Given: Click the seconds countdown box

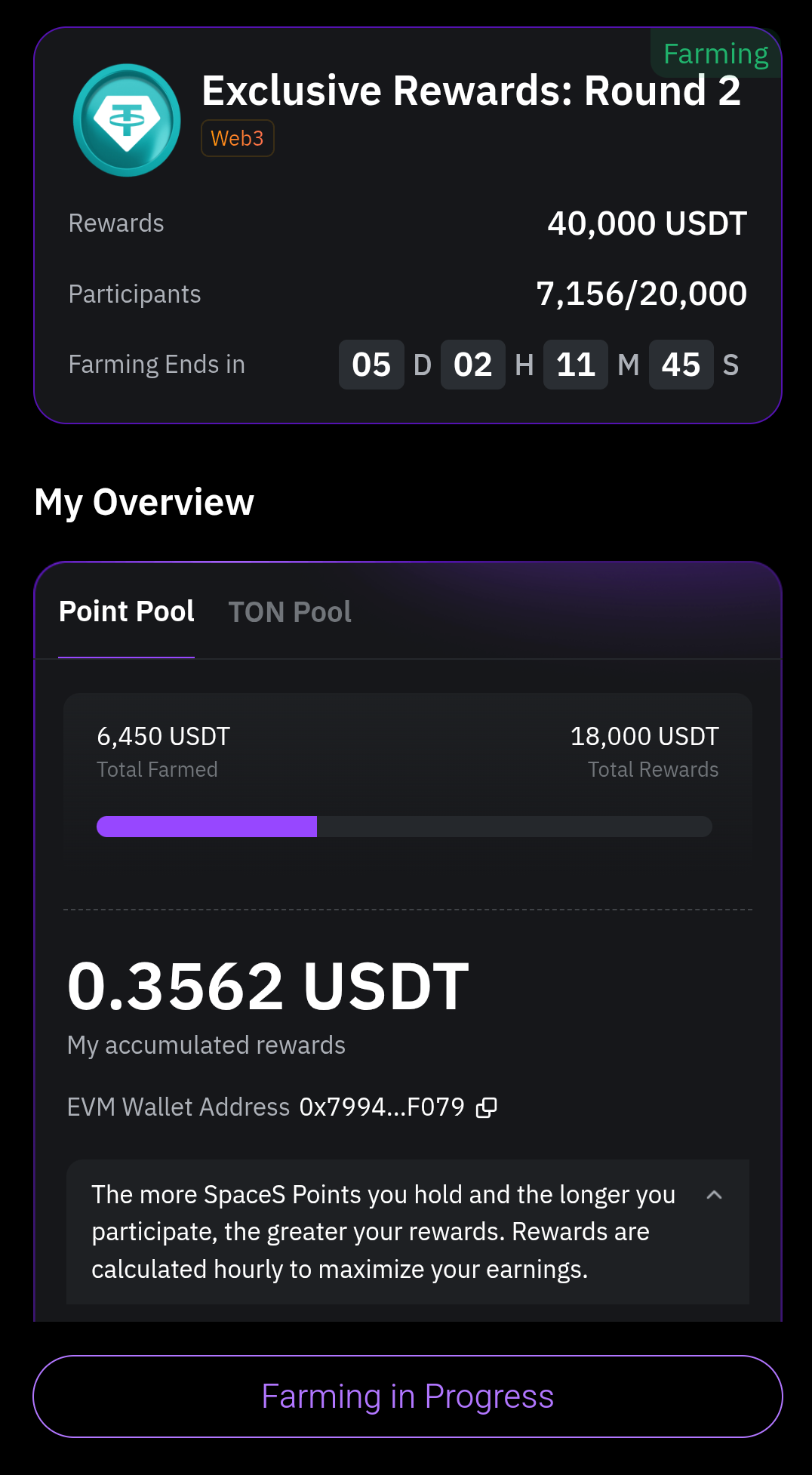Looking at the screenshot, I should click(681, 365).
